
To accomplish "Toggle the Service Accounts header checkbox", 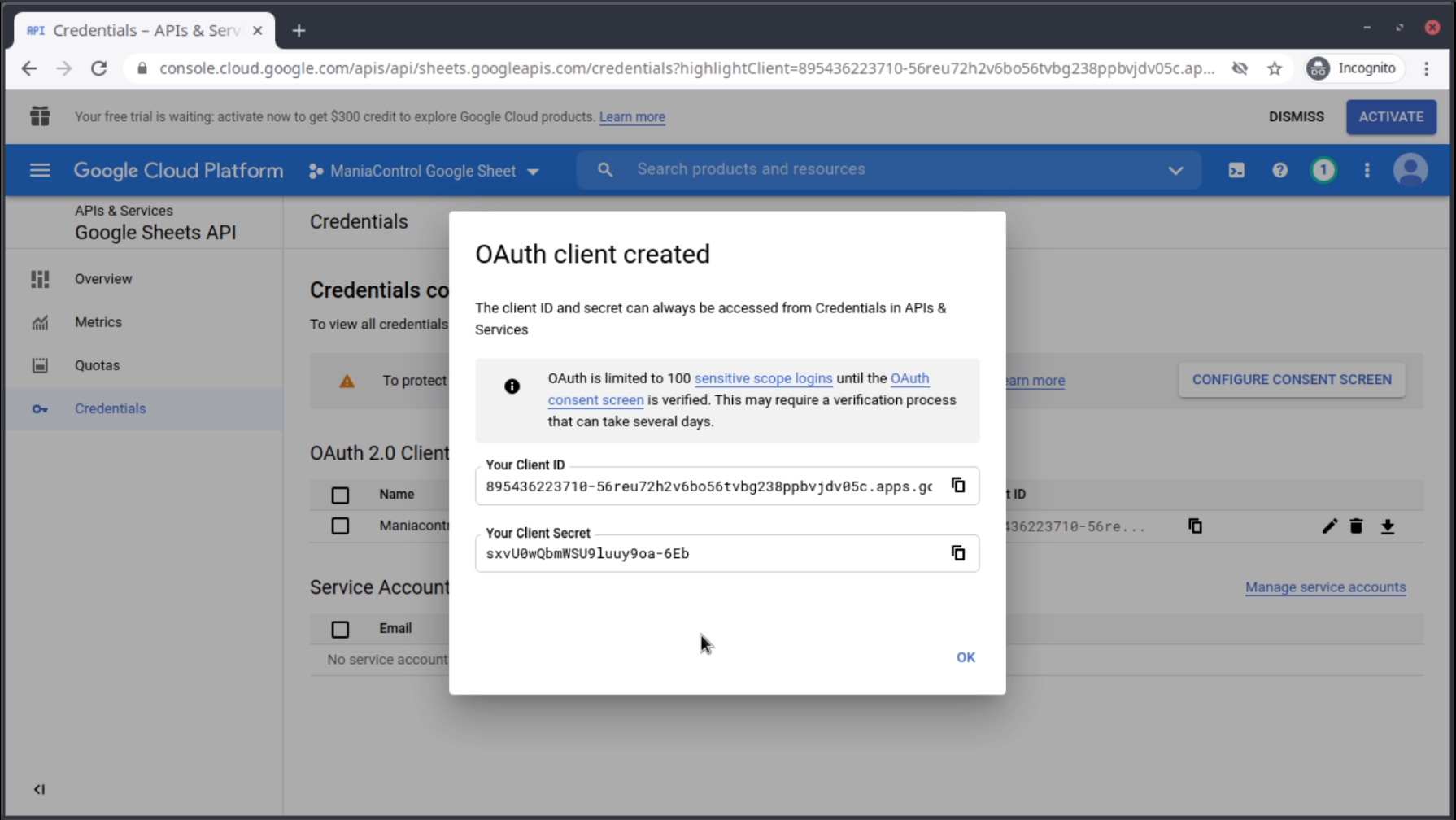I will [340, 629].
